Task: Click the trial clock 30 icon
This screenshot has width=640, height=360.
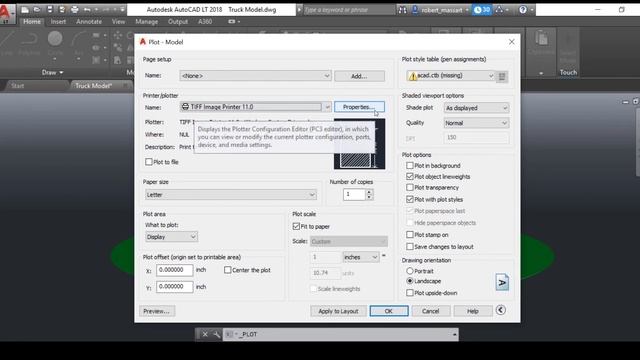Action: pyautogui.click(x=482, y=10)
